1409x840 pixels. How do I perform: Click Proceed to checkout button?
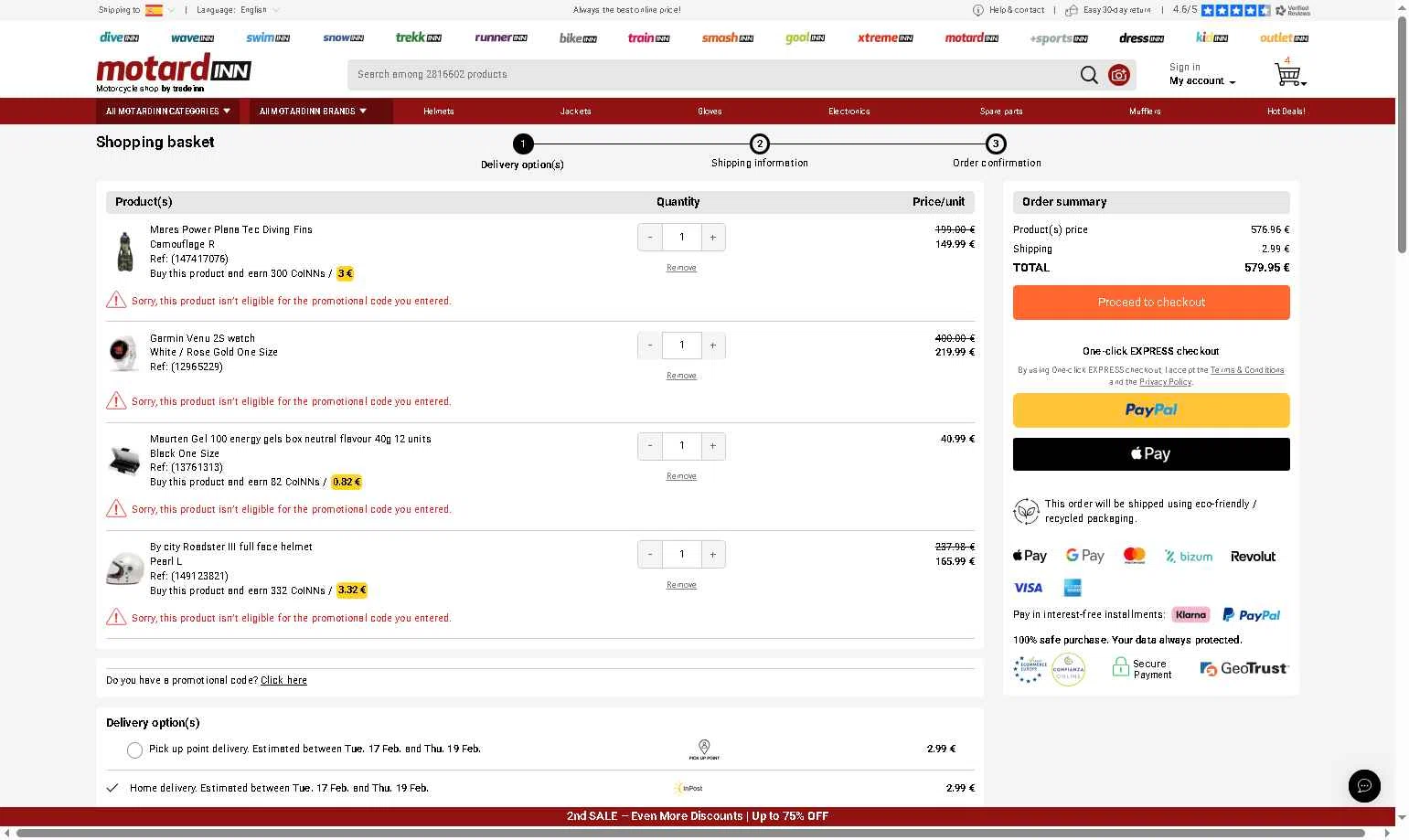[x=1151, y=303]
